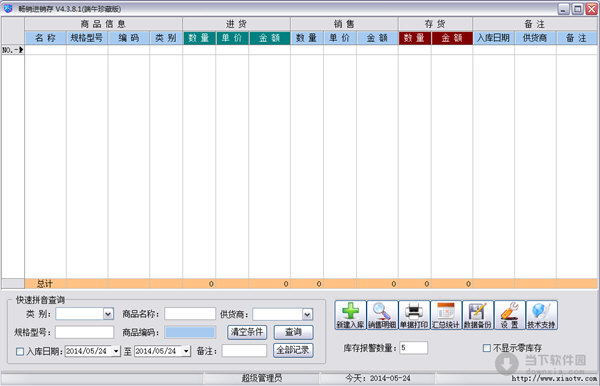
Task: Focus the 备注 query input field
Action: pos(244,351)
